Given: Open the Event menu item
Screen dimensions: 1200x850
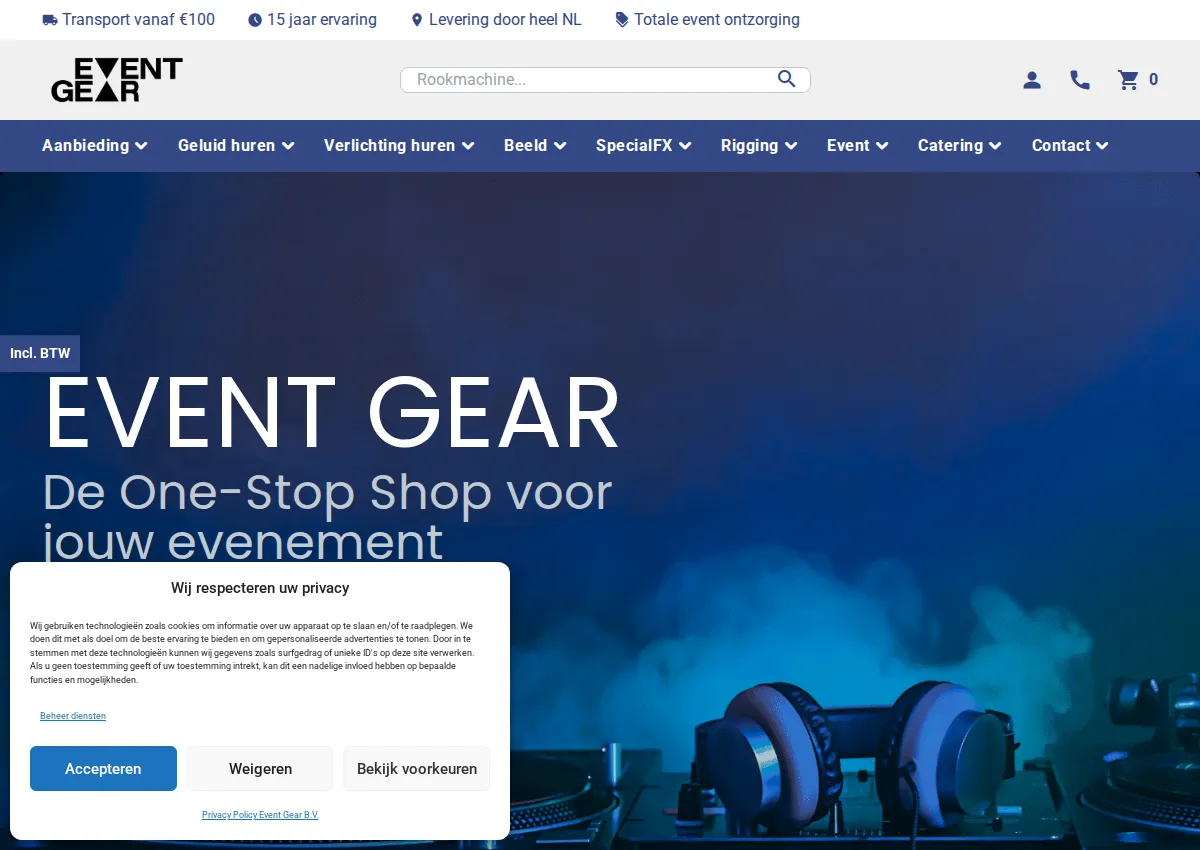Looking at the screenshot, I should (x=848, y=146).
